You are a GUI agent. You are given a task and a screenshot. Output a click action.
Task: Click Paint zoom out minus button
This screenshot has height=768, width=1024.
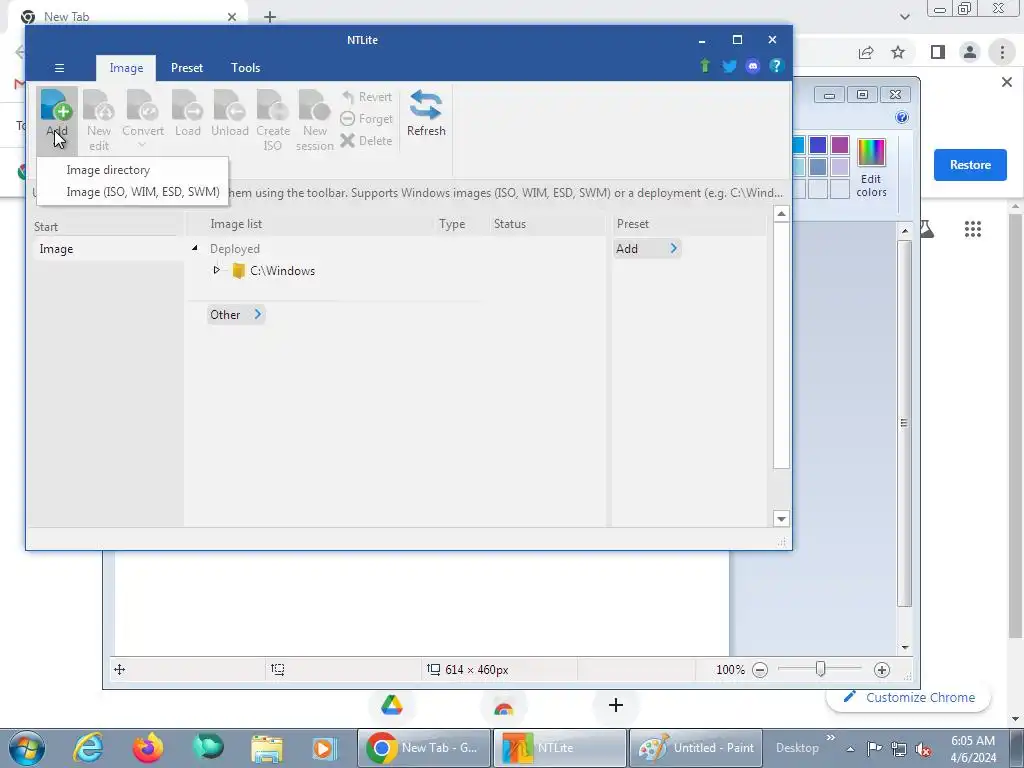(760, 670)
